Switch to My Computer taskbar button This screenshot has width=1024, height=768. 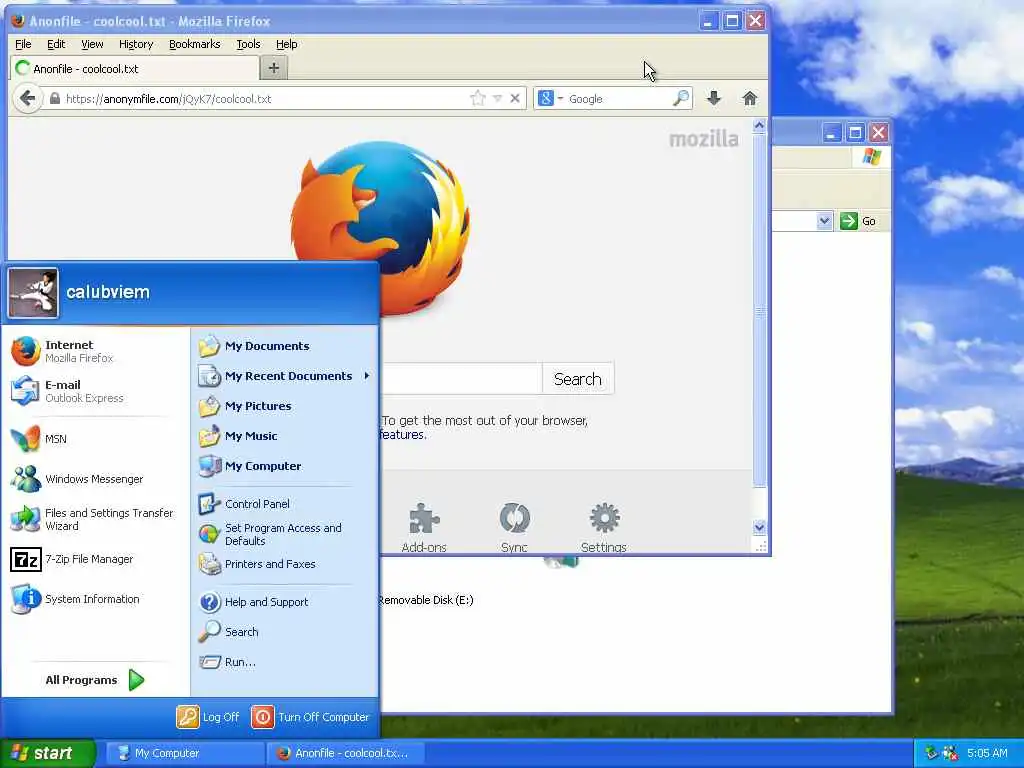pyautogui.click(x=184, y=753)
